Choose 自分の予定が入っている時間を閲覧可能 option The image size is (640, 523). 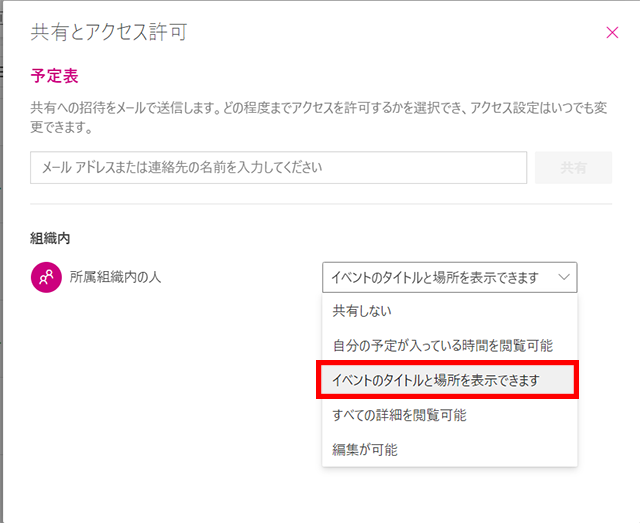click(442, 346)
